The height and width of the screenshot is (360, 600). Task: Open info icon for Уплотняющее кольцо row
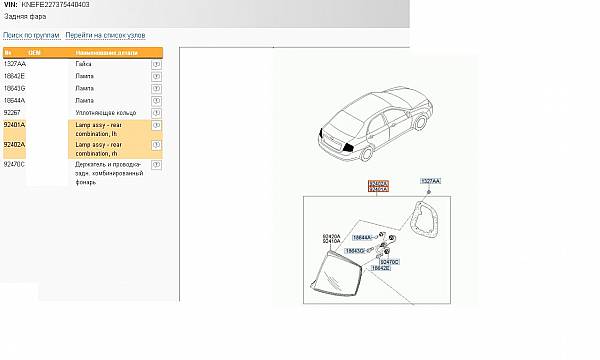pos(156,113)
